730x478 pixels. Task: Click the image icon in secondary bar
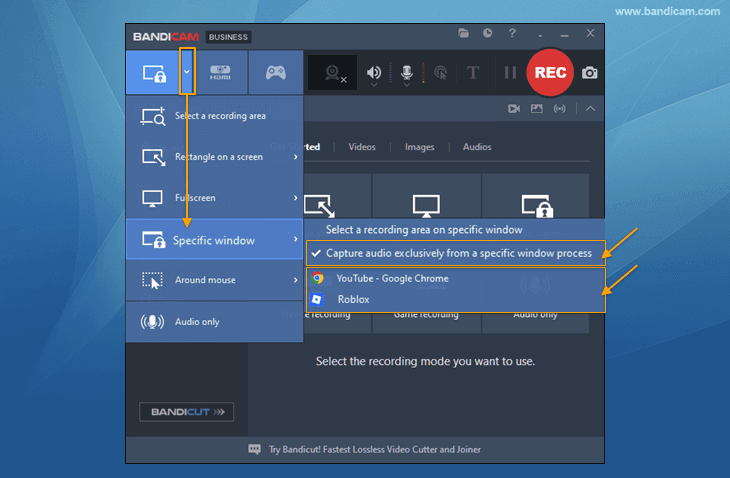click(537, 108)
